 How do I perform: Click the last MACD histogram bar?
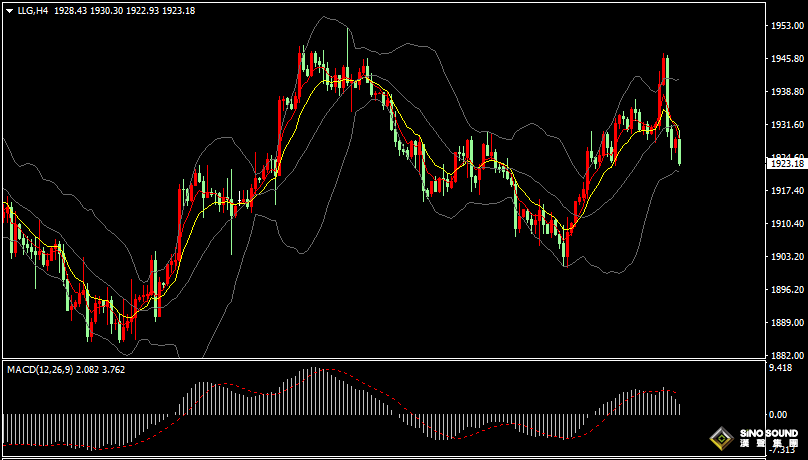pos(679,407)
